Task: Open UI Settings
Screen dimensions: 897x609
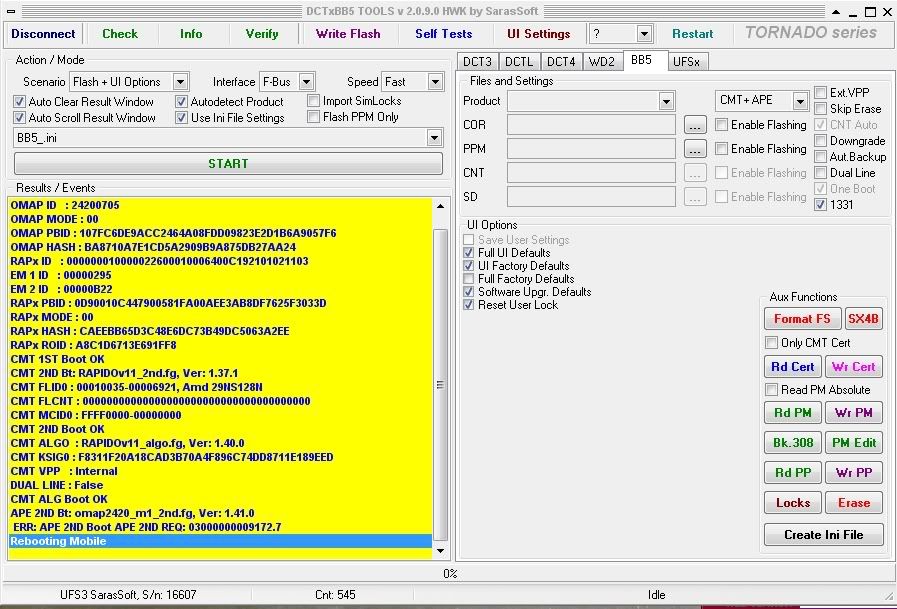Action: point(538,34)
